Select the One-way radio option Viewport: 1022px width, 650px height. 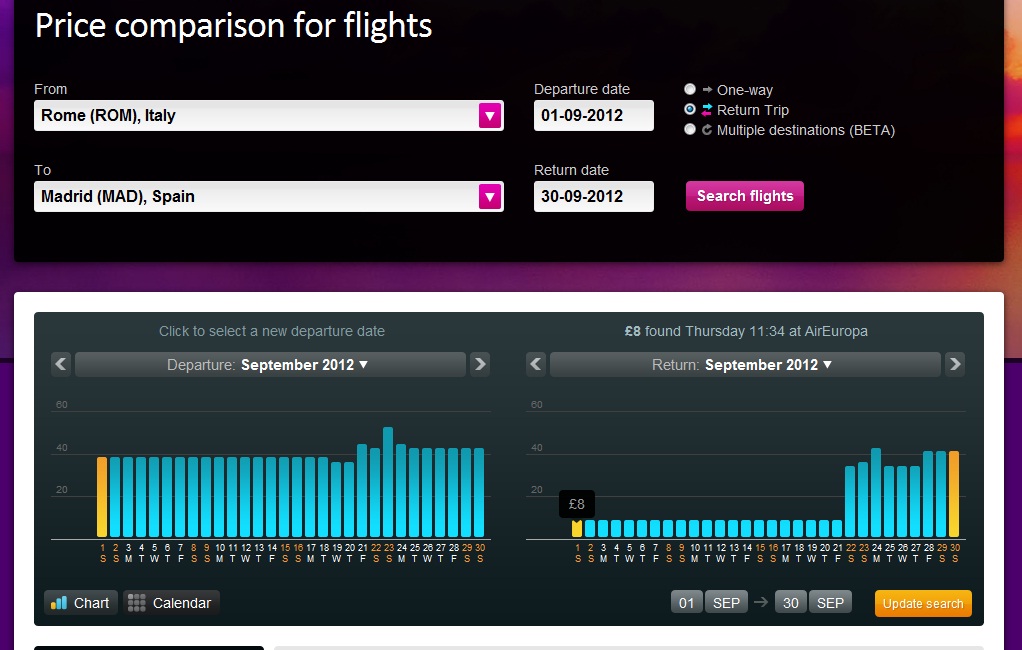pos(690,89)
